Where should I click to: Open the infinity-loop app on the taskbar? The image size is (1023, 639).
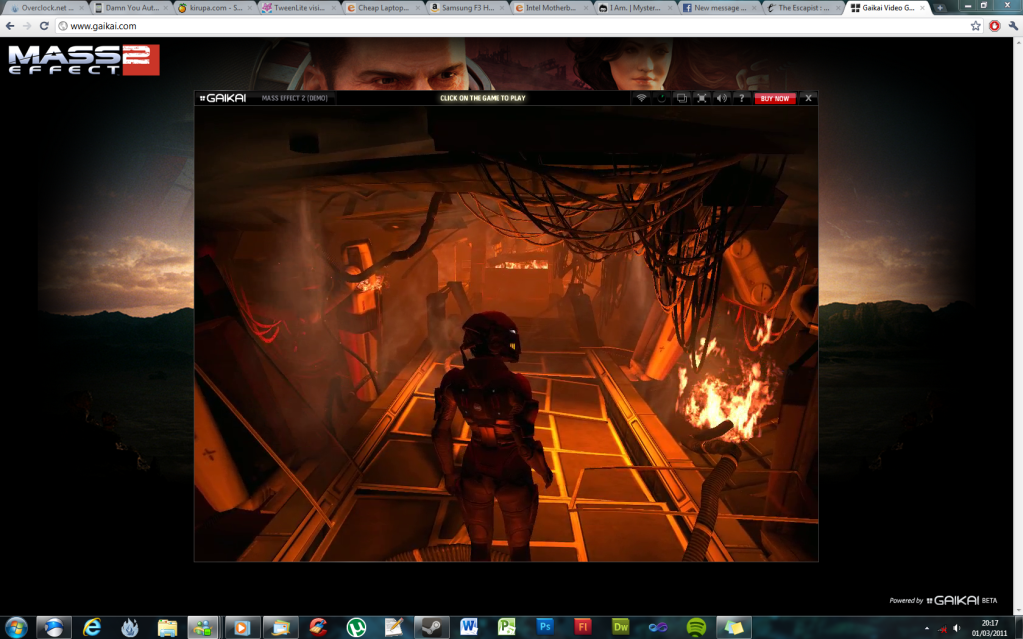pyautogui.click(x=658, y=627)
